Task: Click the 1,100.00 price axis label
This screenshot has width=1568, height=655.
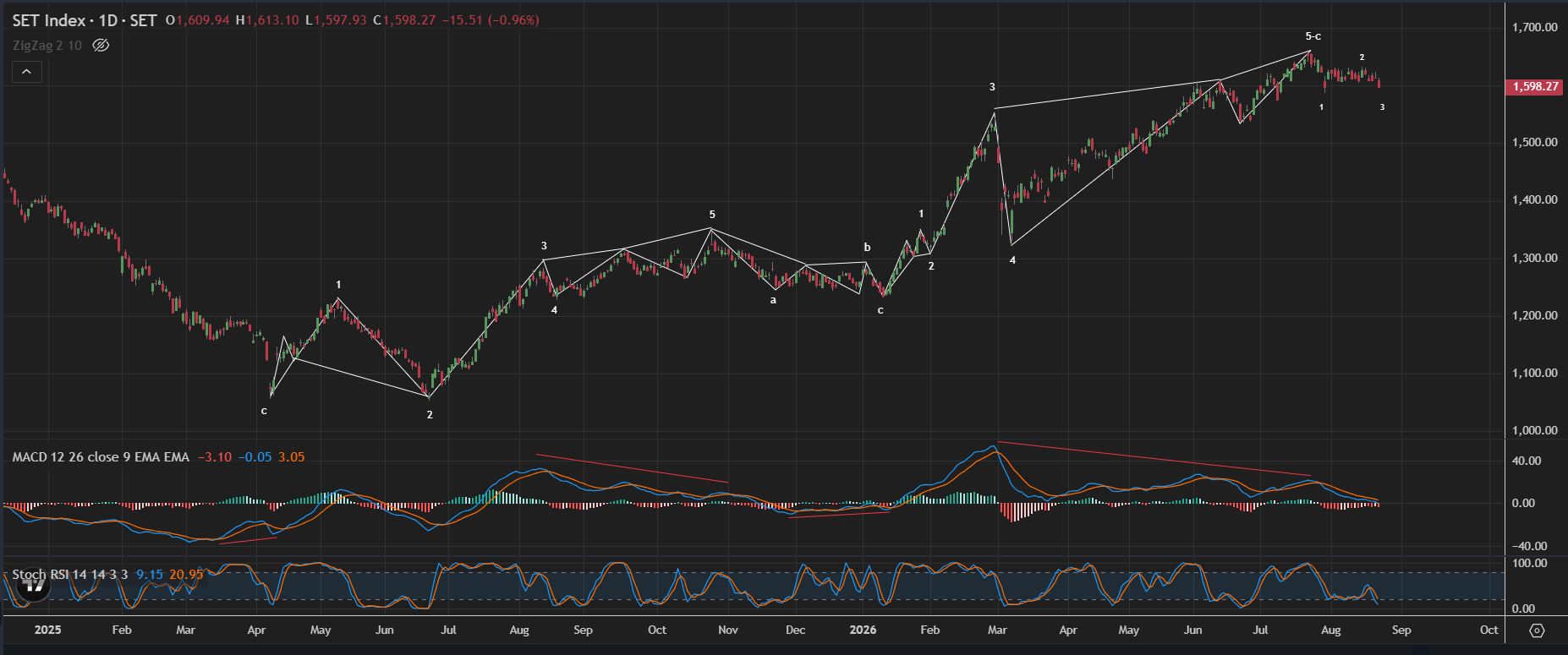Action: (x=1533, y=373)
